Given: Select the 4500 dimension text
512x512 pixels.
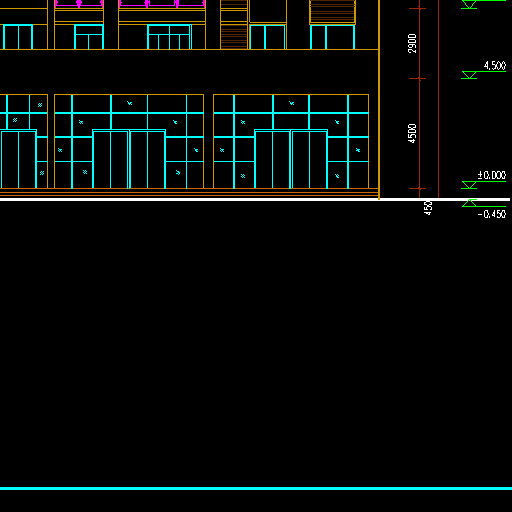Looking at the screenshot, I should (412, 133).
